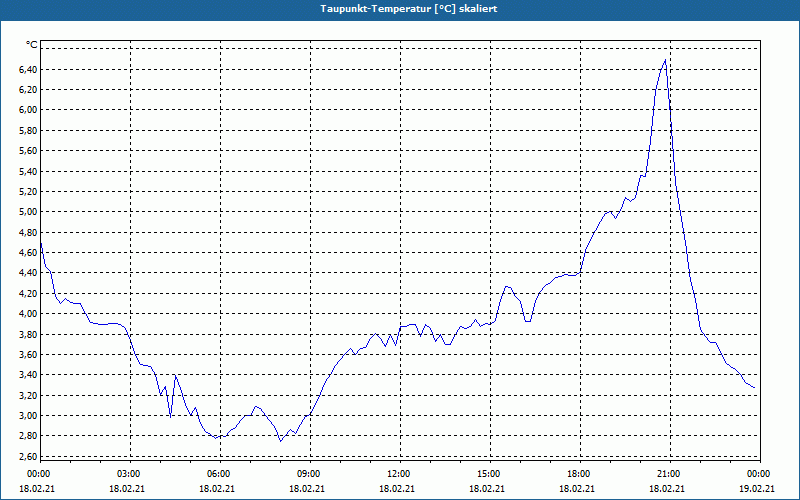Click the curve's lowest dip near 08:00
This screenshot has width=800, height=500.
[281, 441]
